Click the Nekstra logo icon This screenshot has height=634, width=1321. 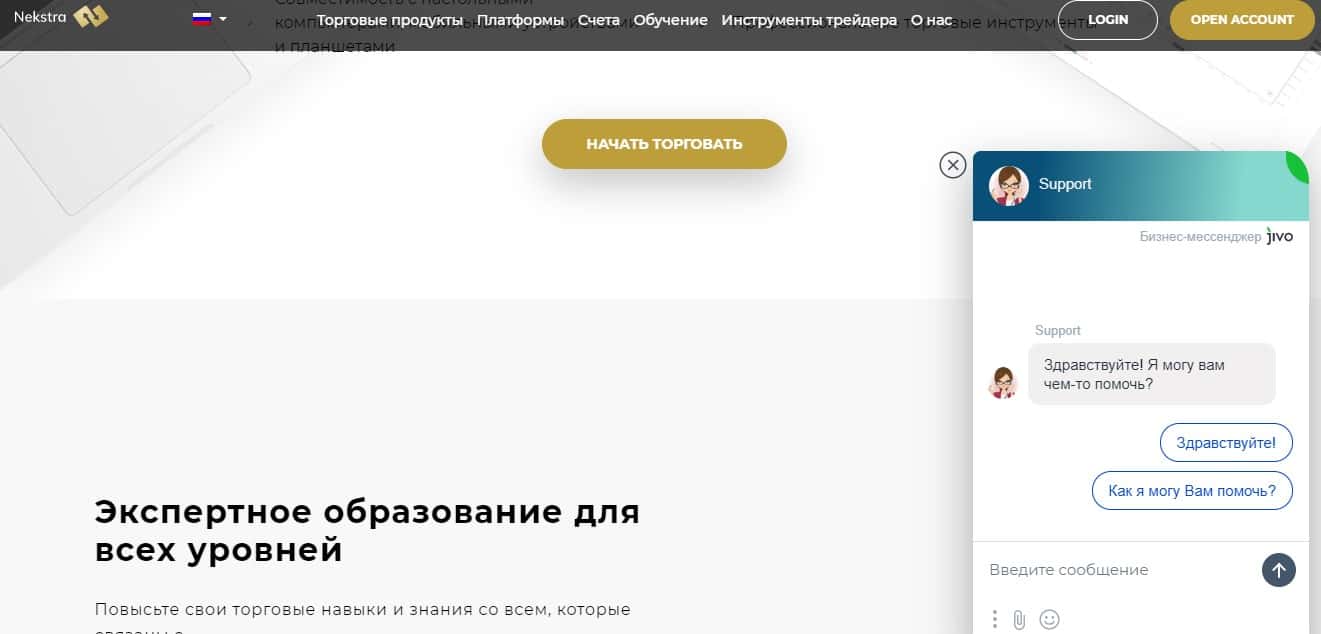tap(90, 17)
